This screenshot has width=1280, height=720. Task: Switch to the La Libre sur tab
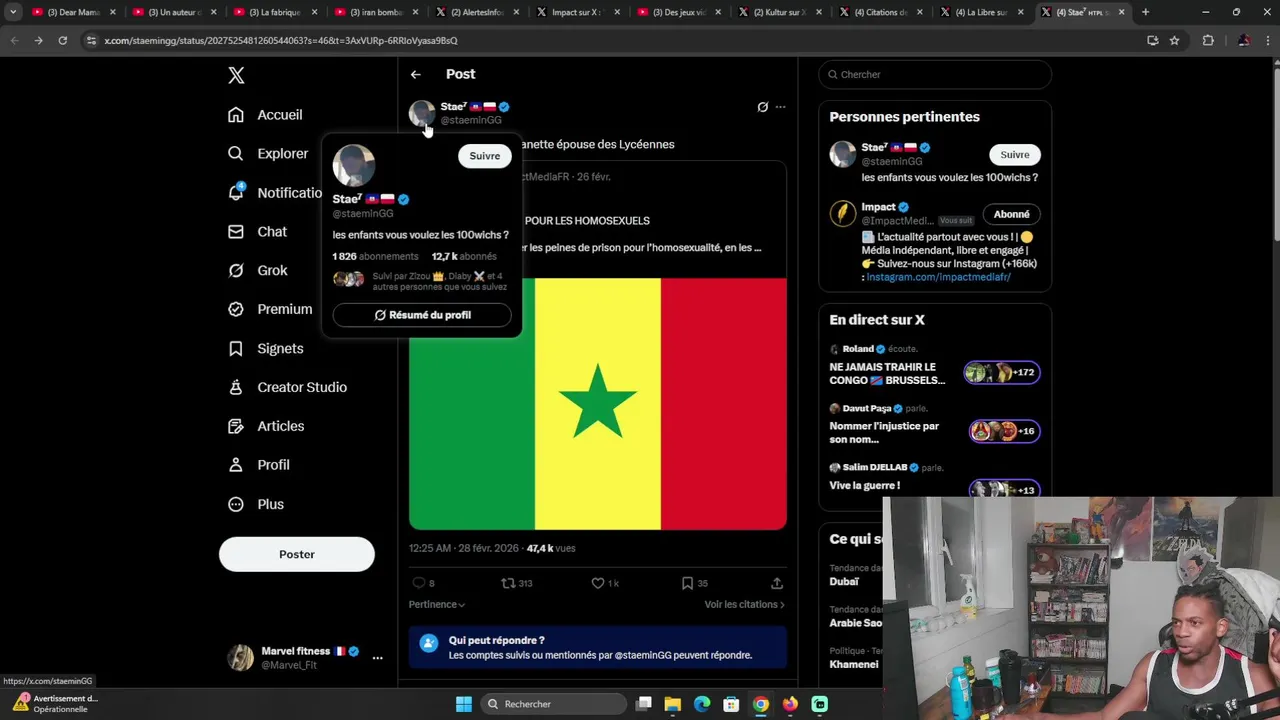(x=984, y=12)
